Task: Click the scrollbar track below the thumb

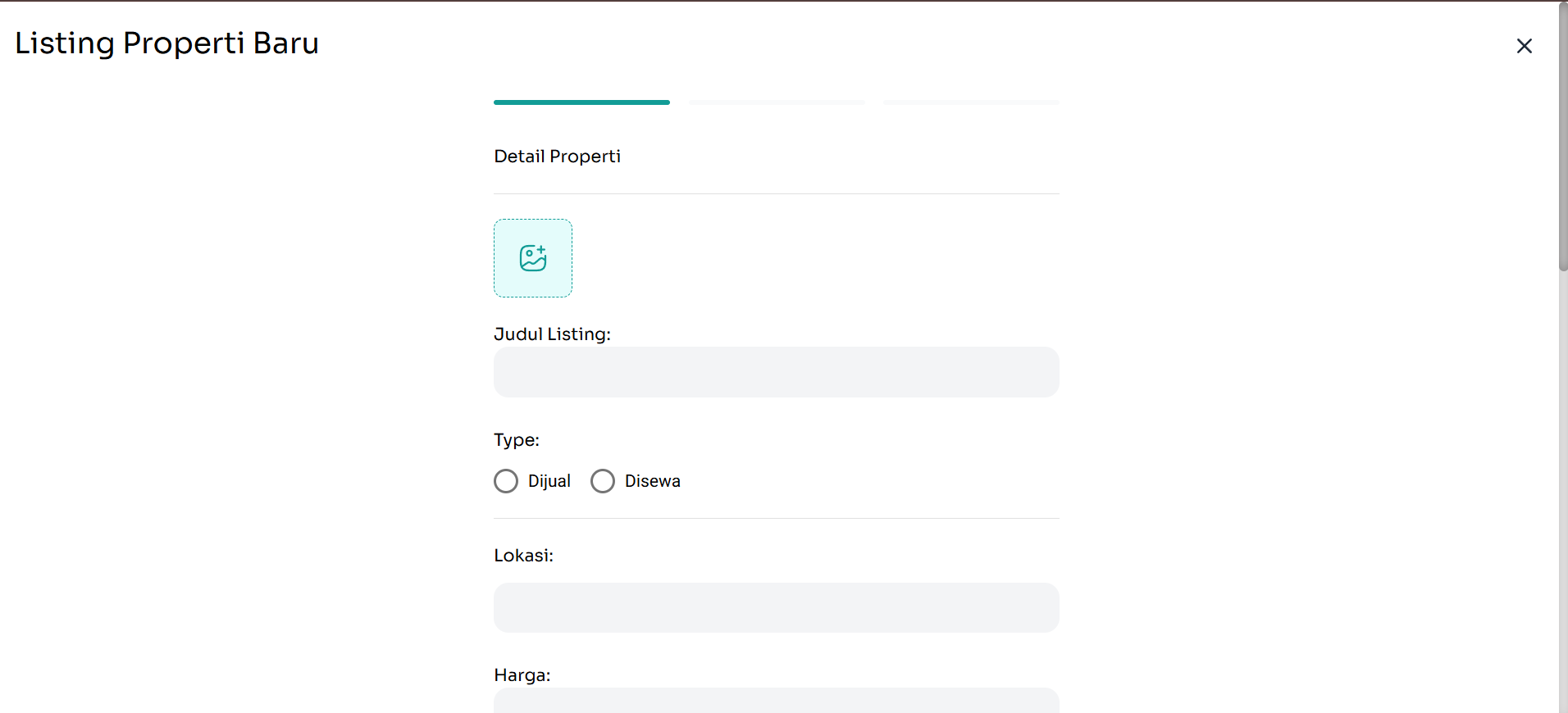Action: coord(1563,492)
